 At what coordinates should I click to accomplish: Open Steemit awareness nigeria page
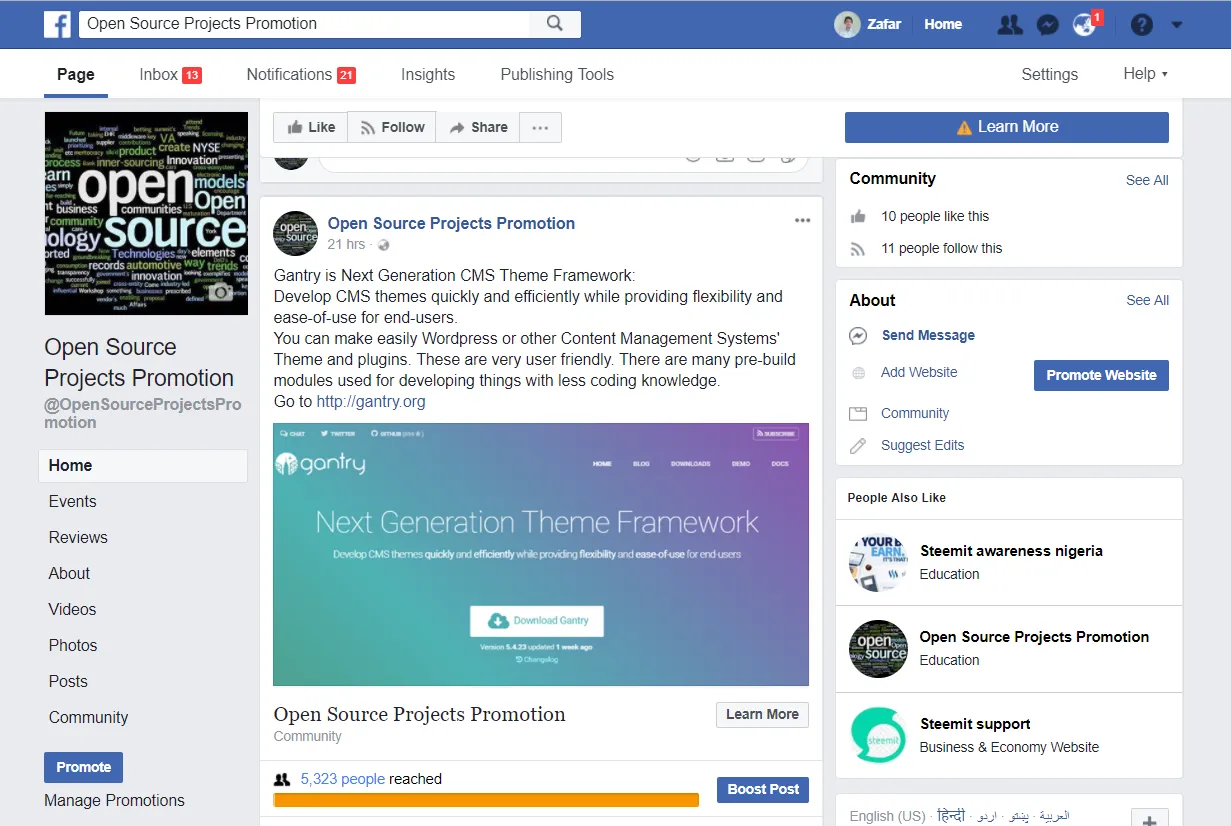(1011, 551)
